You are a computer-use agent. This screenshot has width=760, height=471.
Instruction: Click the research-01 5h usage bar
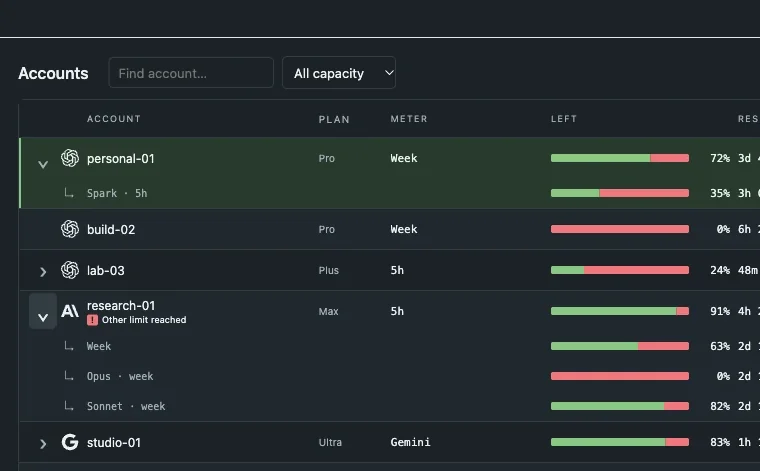click(x=620, y=311)
